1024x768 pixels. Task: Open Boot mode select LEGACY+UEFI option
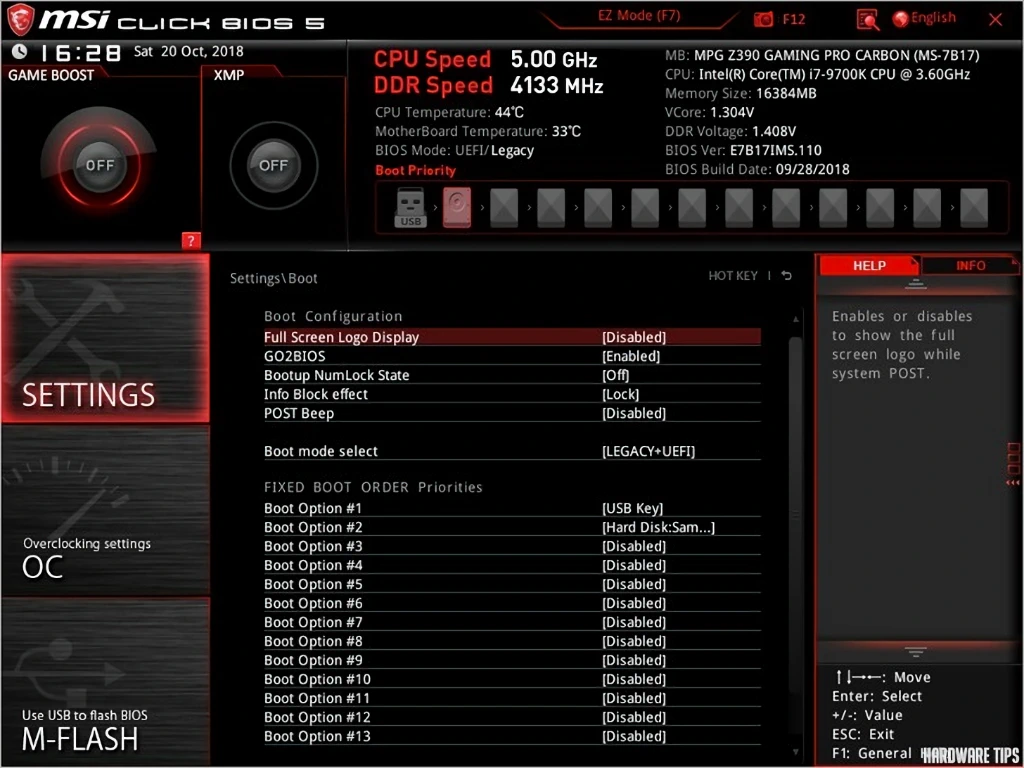tap(648, 451)
